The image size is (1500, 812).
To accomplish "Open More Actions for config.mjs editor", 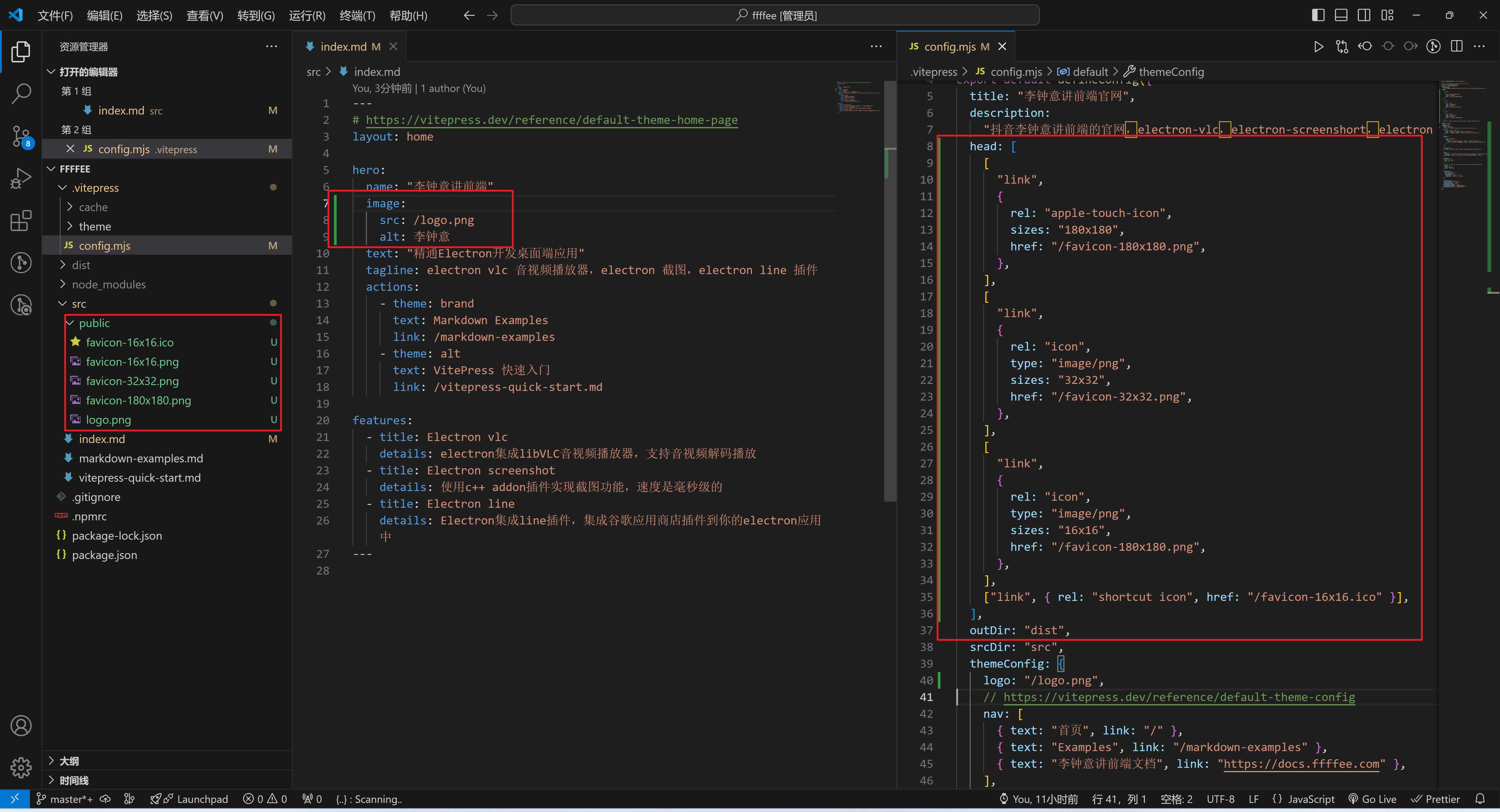I will pyautogui.click(x=1479, y=47).
